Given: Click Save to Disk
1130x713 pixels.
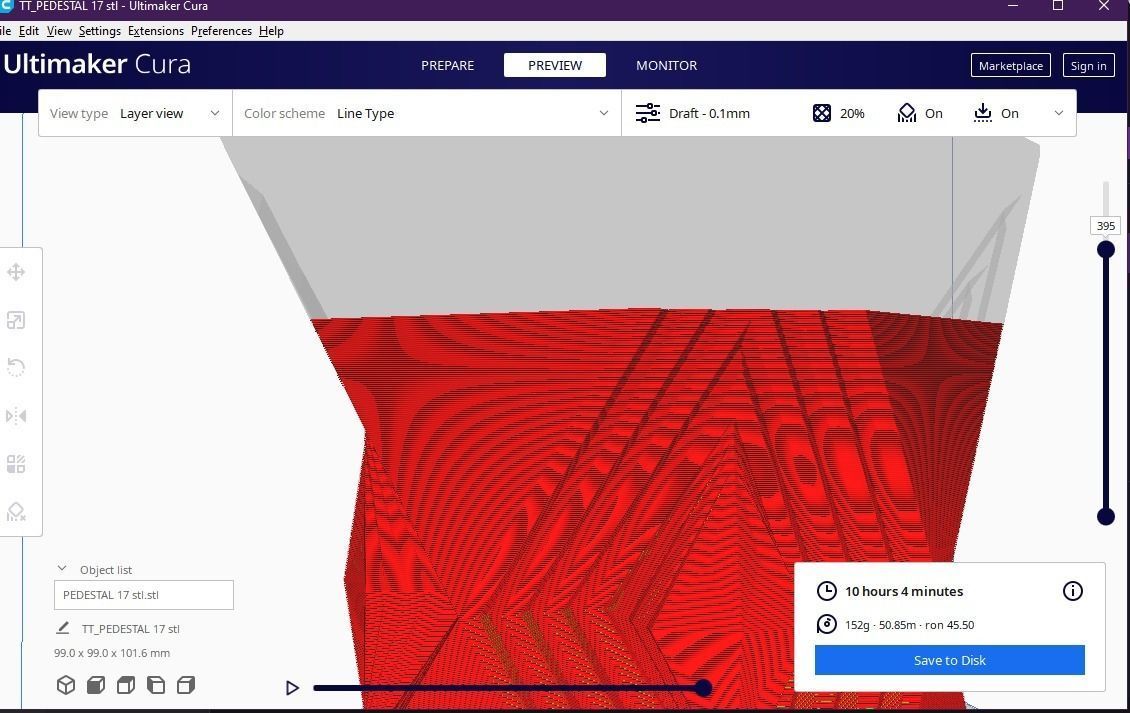Looking at the screenshot, I should tap(949, 660).
